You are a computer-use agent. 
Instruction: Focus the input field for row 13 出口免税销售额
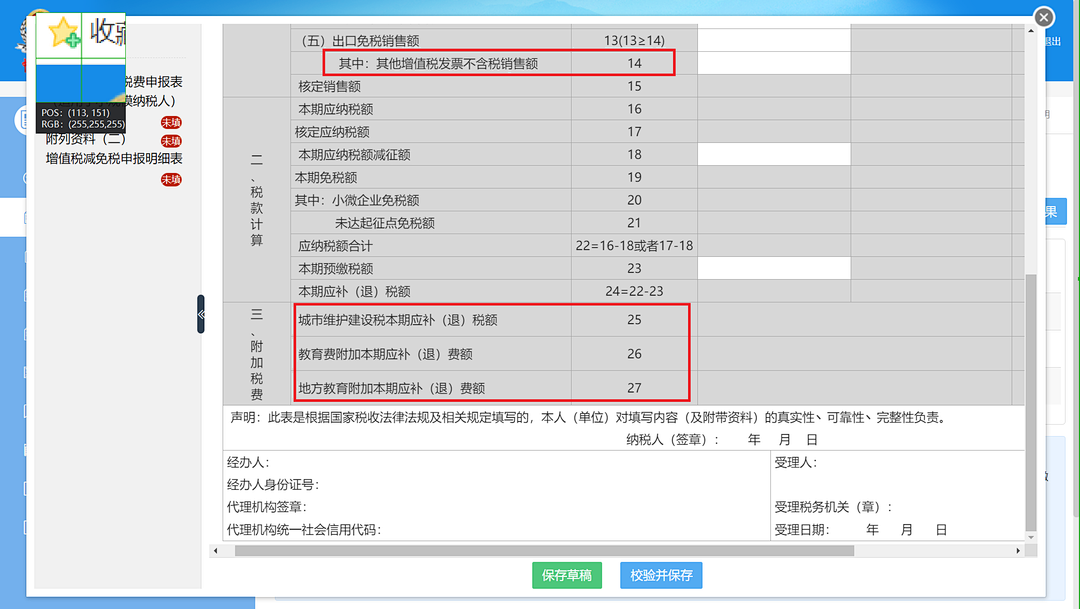pyautogui.click(x=774, y=41)
